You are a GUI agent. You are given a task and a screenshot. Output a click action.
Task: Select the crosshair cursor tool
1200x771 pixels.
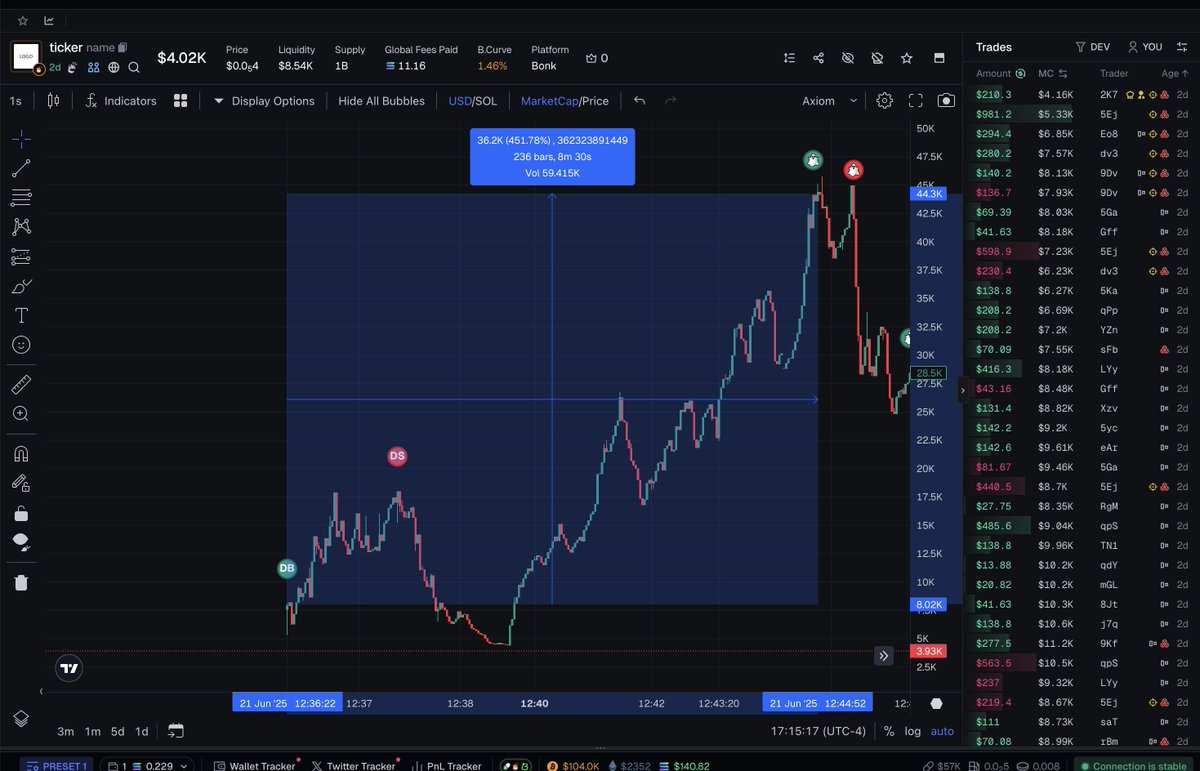point(21,139)
